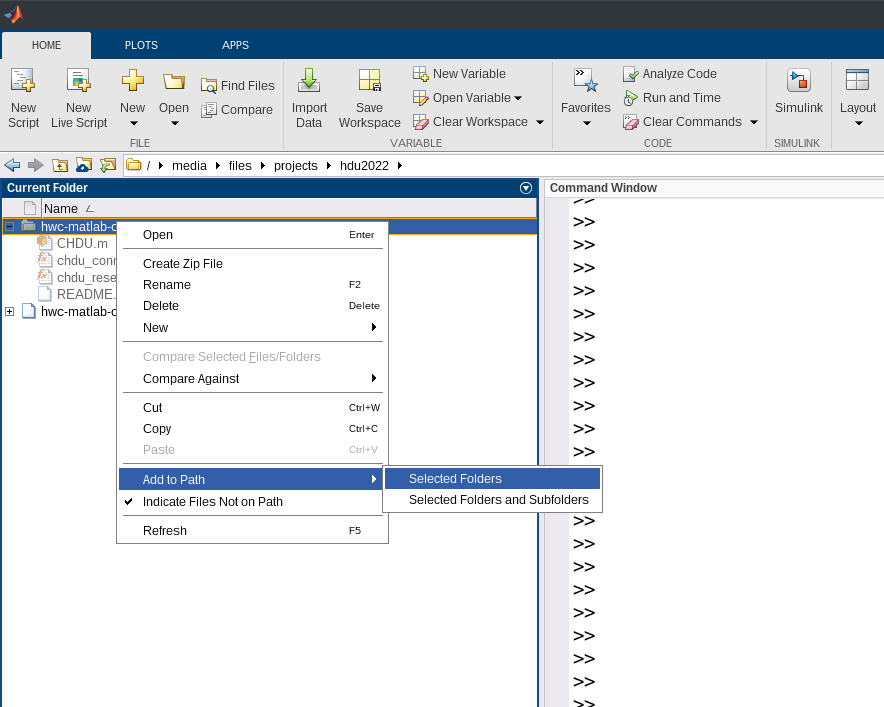Click the Run and Time icon
The image size is (884, 707).
631,98
